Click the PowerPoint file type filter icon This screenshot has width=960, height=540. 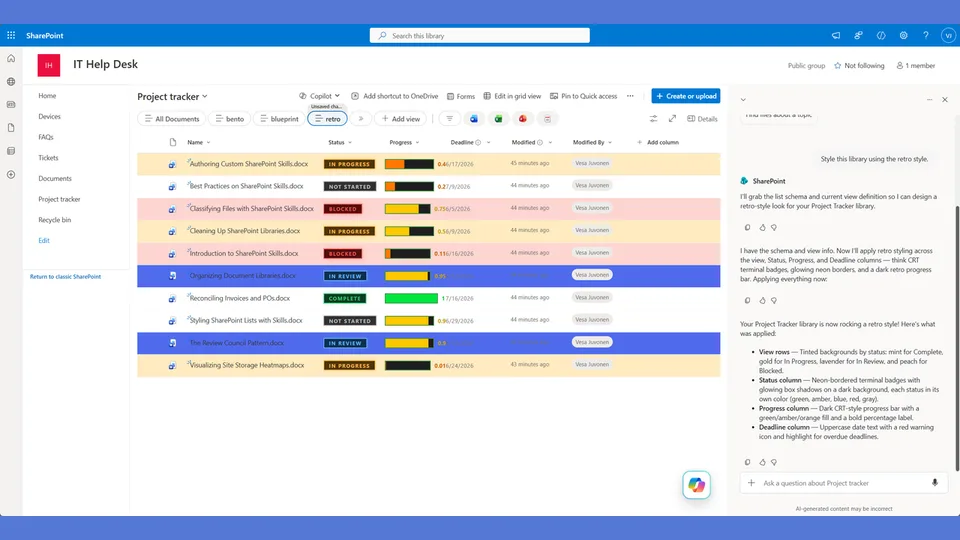pos(523,119)
